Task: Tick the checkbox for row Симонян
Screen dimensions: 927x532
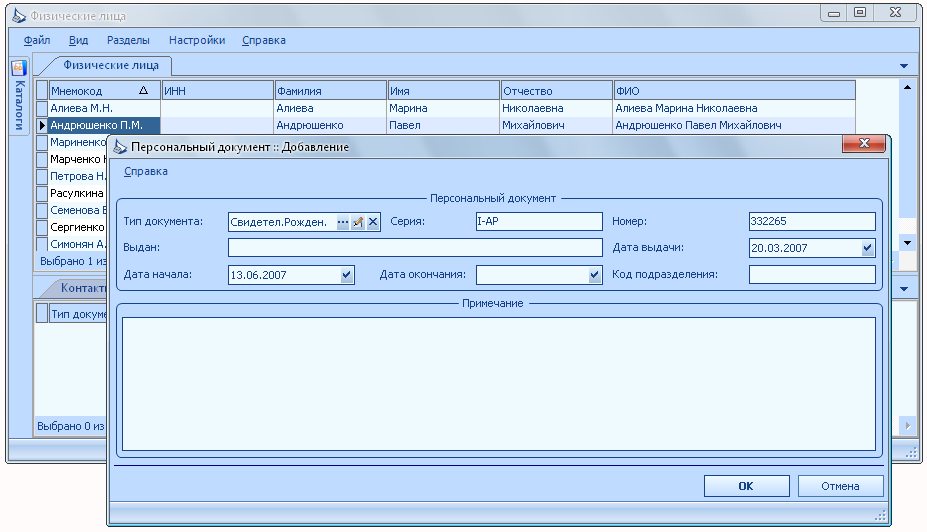Action: click(x=42, y=244)
